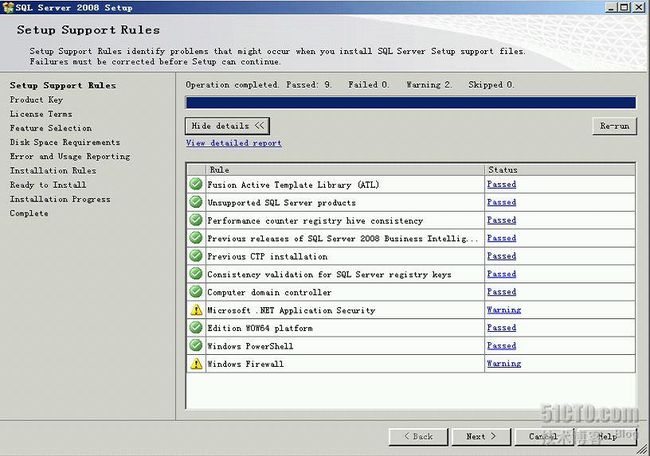Select the Installation Progress step

tap(60, 199)
